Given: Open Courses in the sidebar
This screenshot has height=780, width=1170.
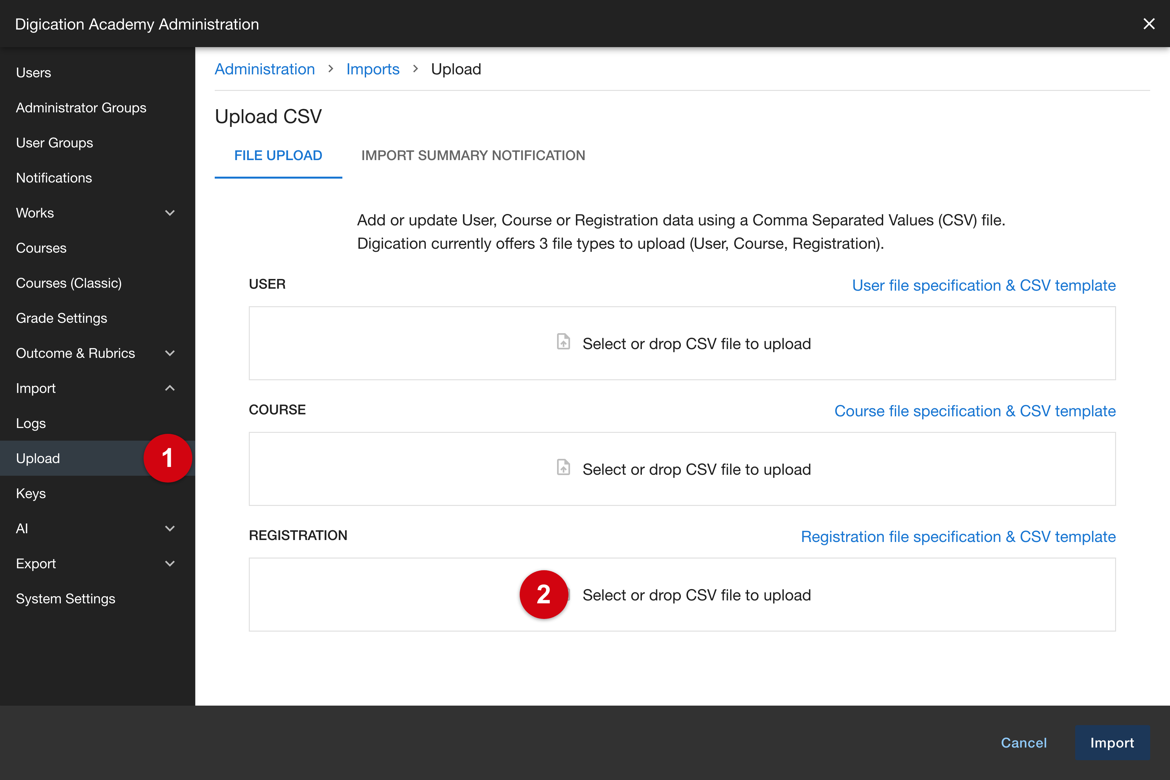Looking at the screenshot, I should click(41, 248).
